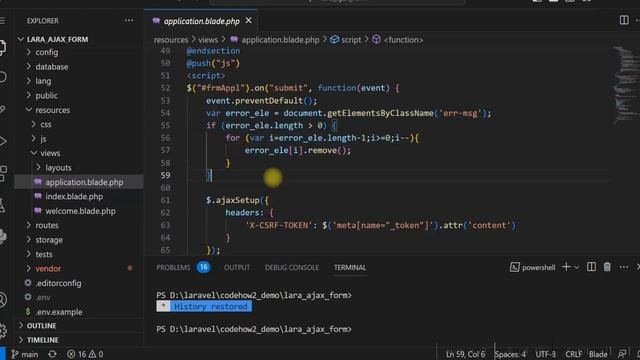Expand the Timeline section

click(42, 340)
